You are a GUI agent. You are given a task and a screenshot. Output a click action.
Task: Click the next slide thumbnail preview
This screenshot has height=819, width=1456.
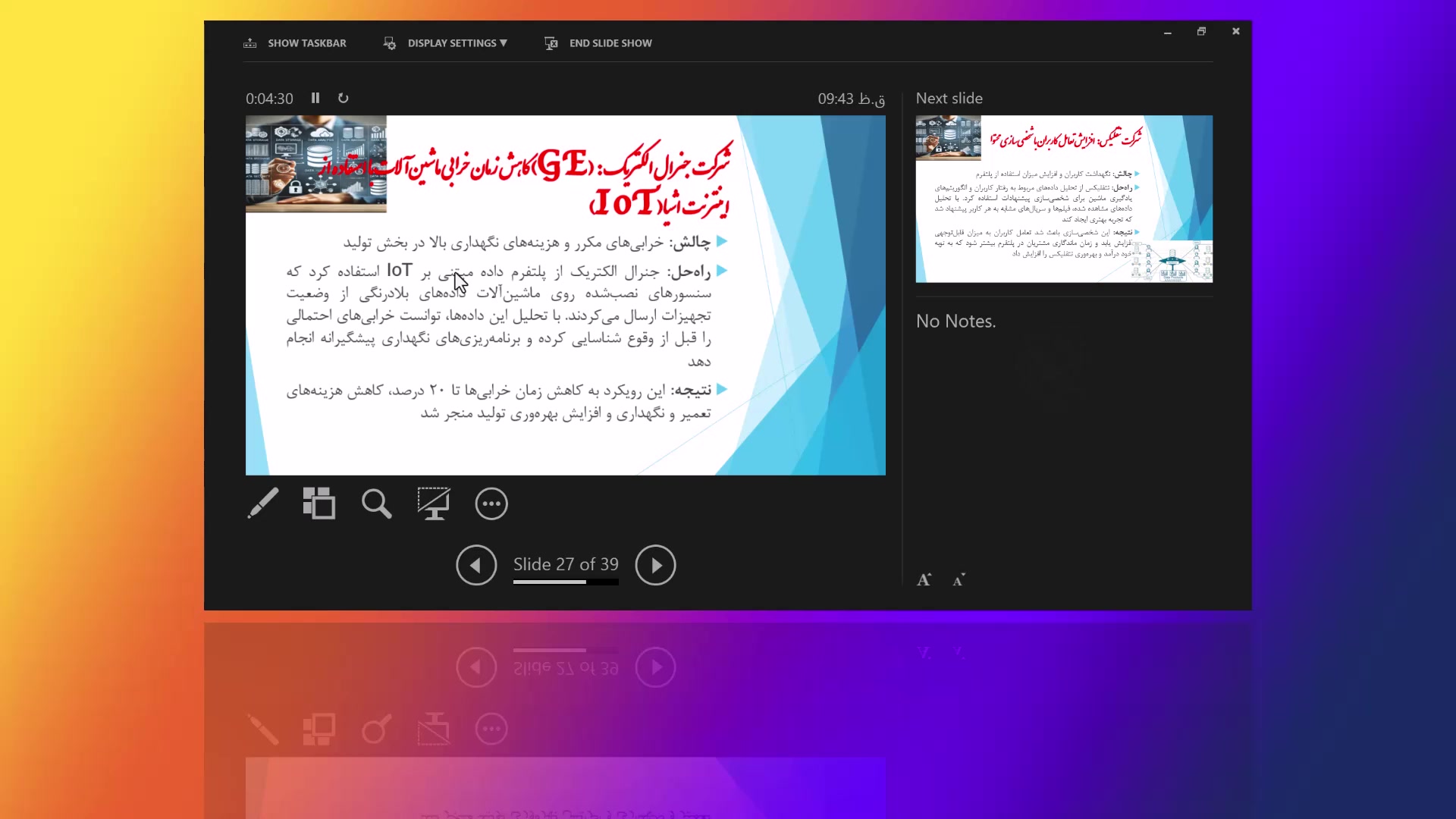pyautogui.click(x=1064, y=199)
